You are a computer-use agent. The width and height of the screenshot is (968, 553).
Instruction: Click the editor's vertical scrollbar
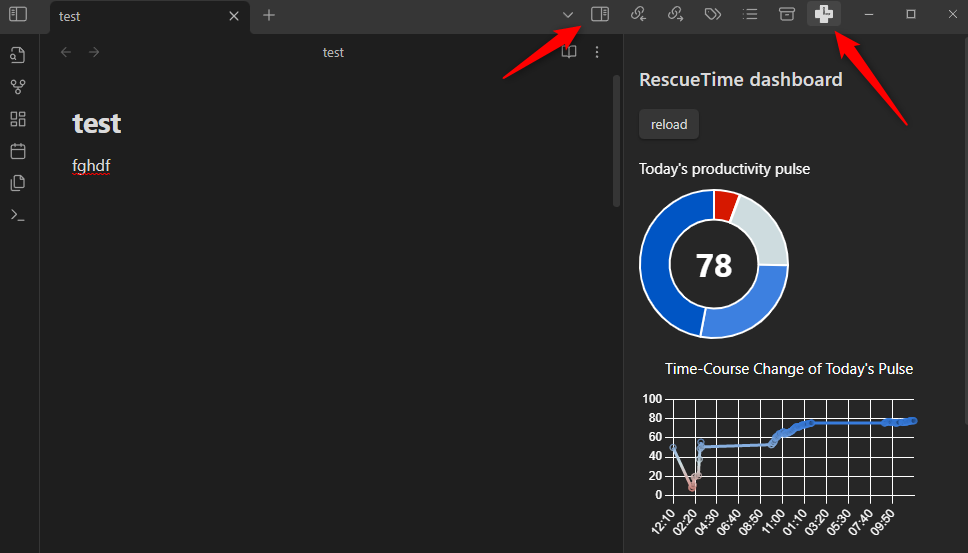(x=616, y=141)
